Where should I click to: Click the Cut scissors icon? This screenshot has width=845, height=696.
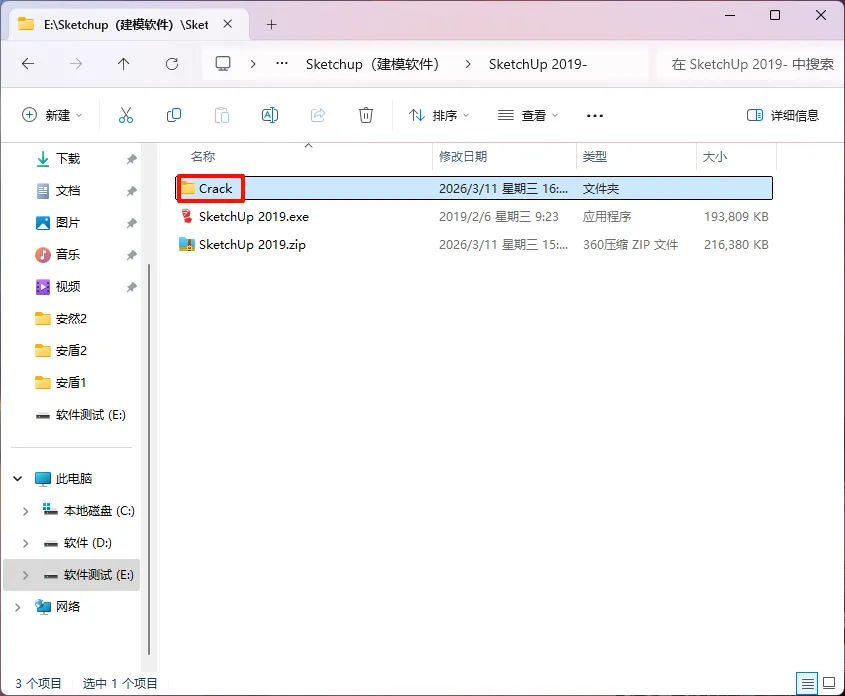point(126,115)
